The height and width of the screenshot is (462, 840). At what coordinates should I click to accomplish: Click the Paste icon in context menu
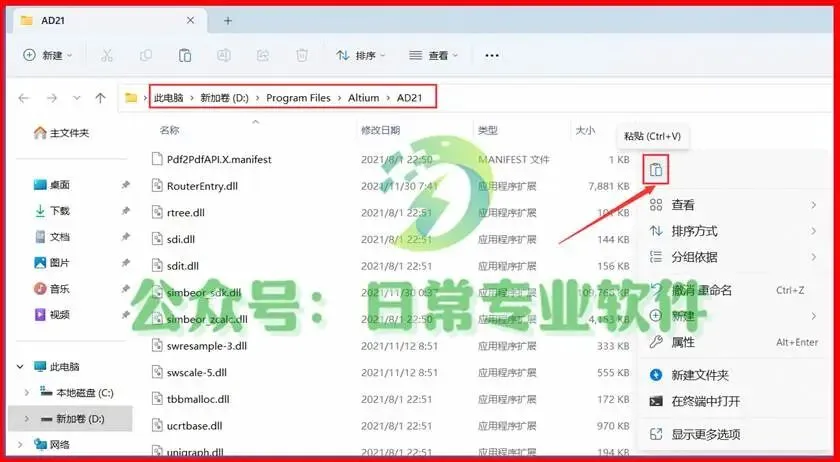pos(656,170)
